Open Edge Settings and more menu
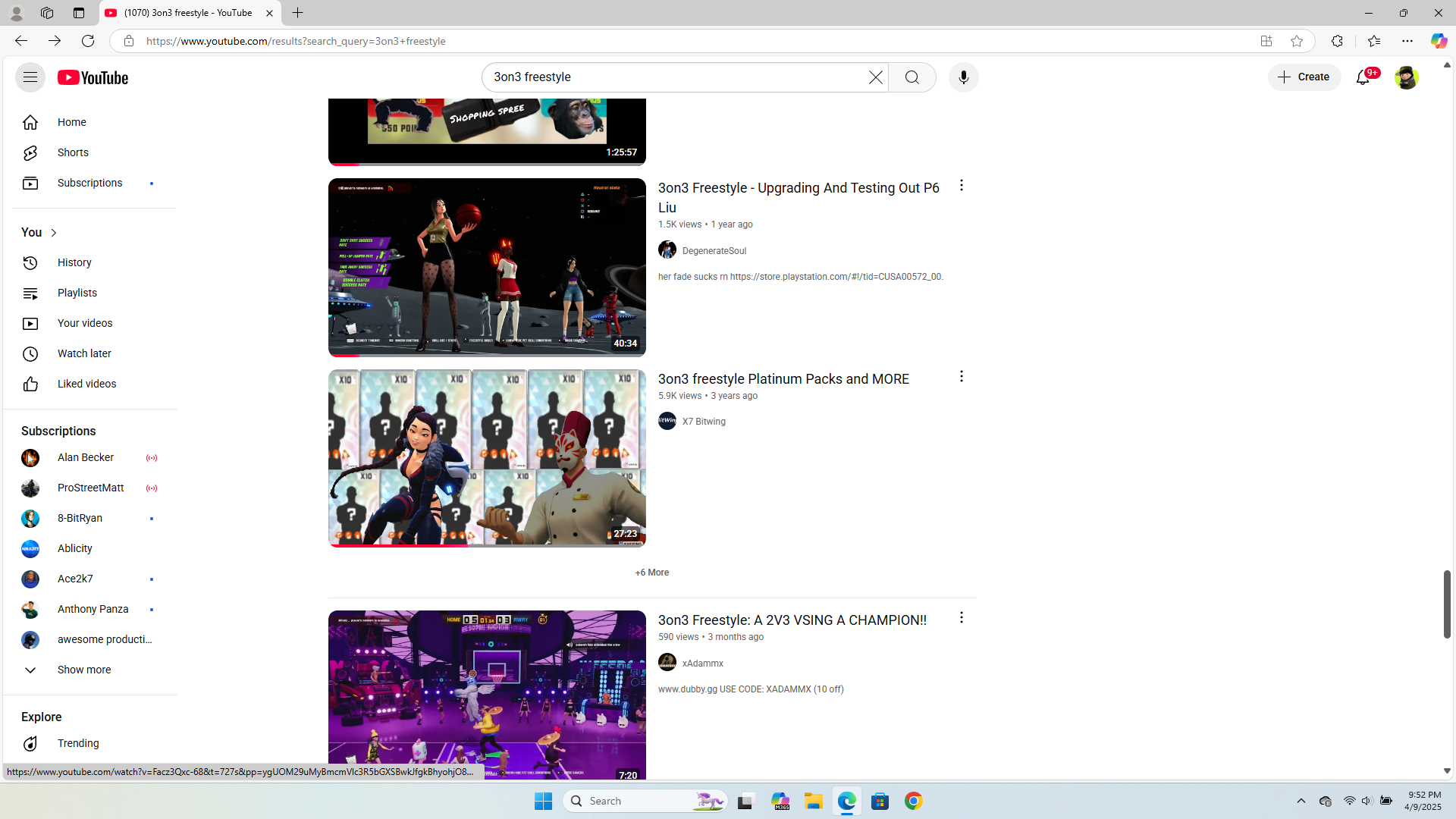This screenshot has width=1456, height=819. pyautogui.click(x=1407, y=41)
